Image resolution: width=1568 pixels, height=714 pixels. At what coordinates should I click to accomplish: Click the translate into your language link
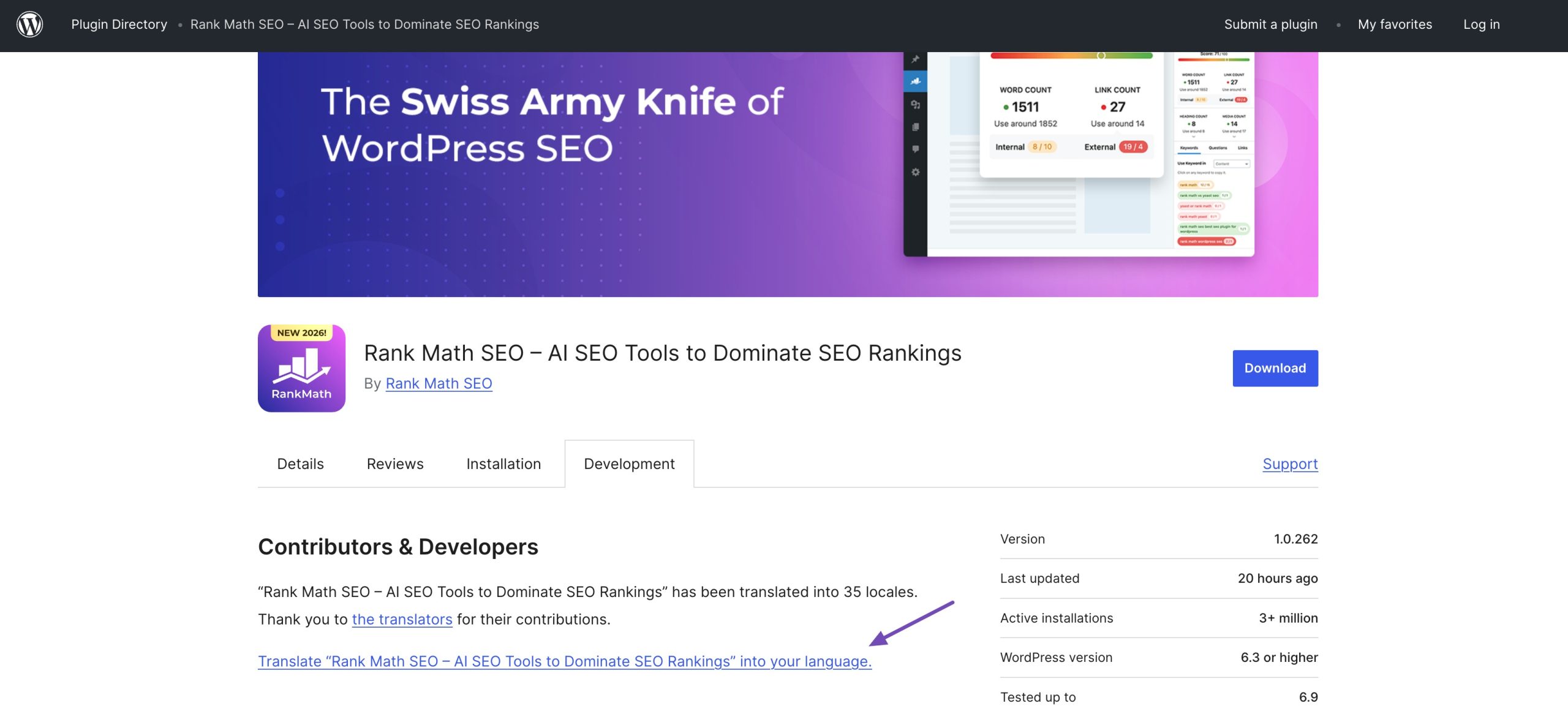click(565, 661)
